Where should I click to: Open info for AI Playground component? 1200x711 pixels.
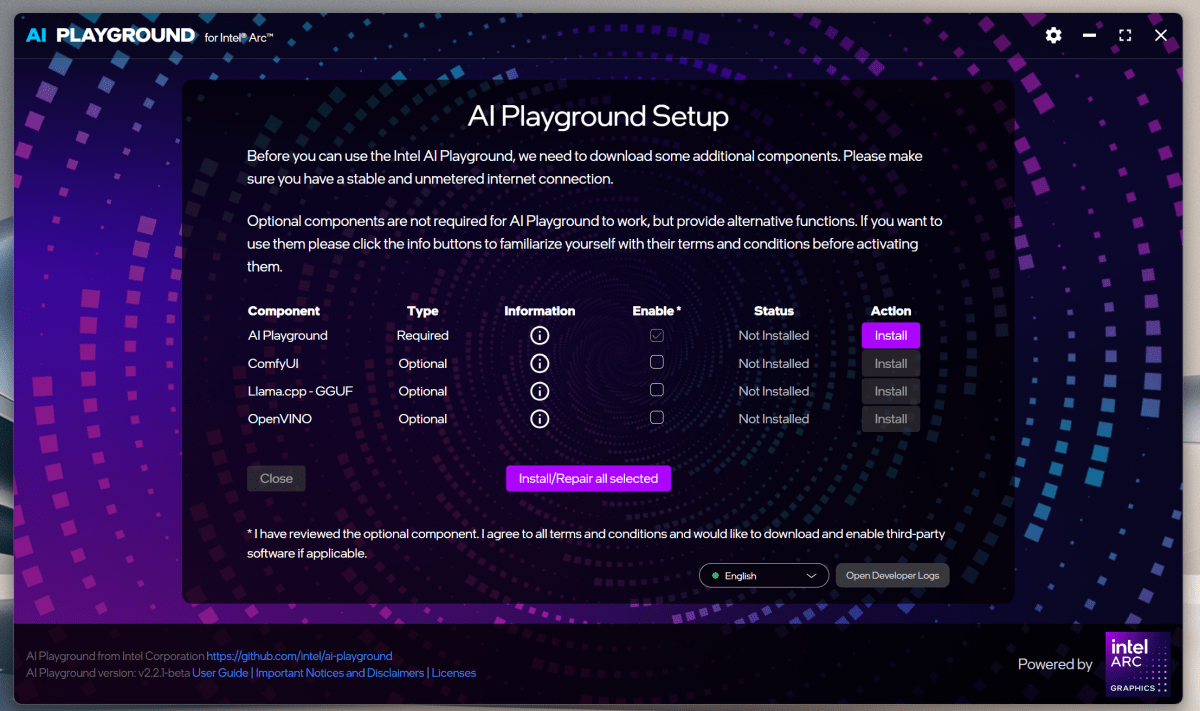coord(540,336)
